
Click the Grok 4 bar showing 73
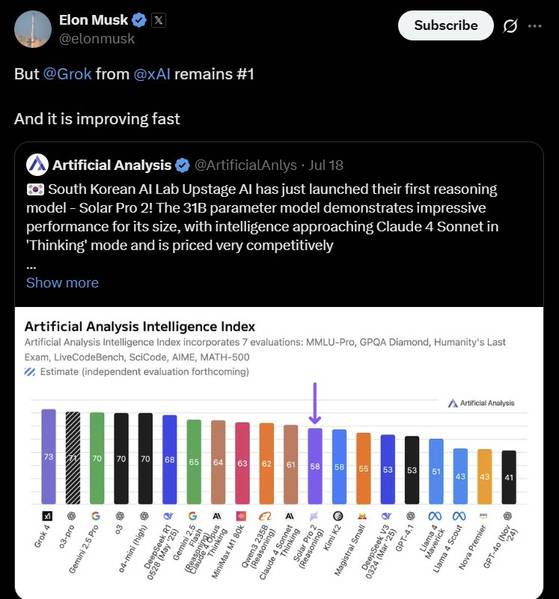click(x=49, y=457)
